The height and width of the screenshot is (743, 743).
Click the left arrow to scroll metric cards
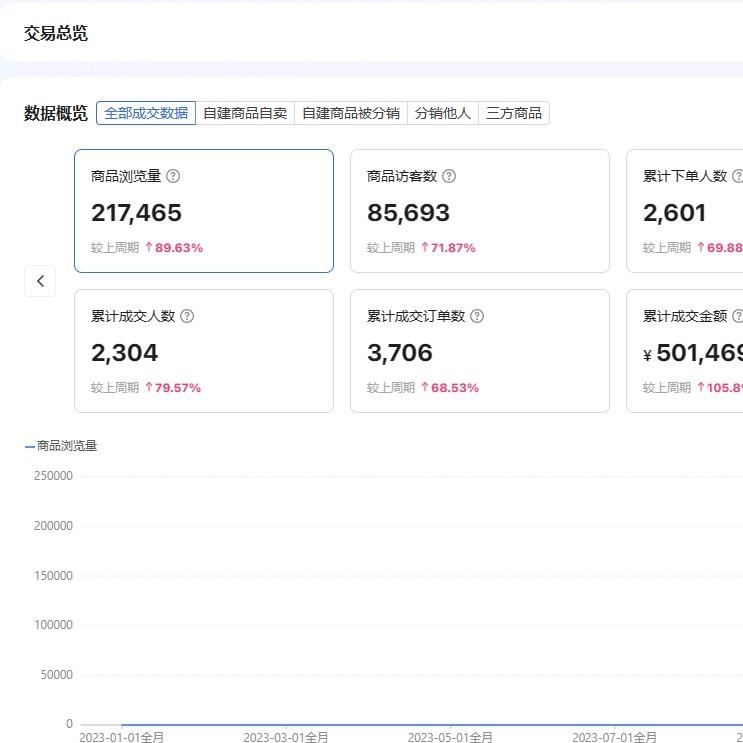coord(40,281)
